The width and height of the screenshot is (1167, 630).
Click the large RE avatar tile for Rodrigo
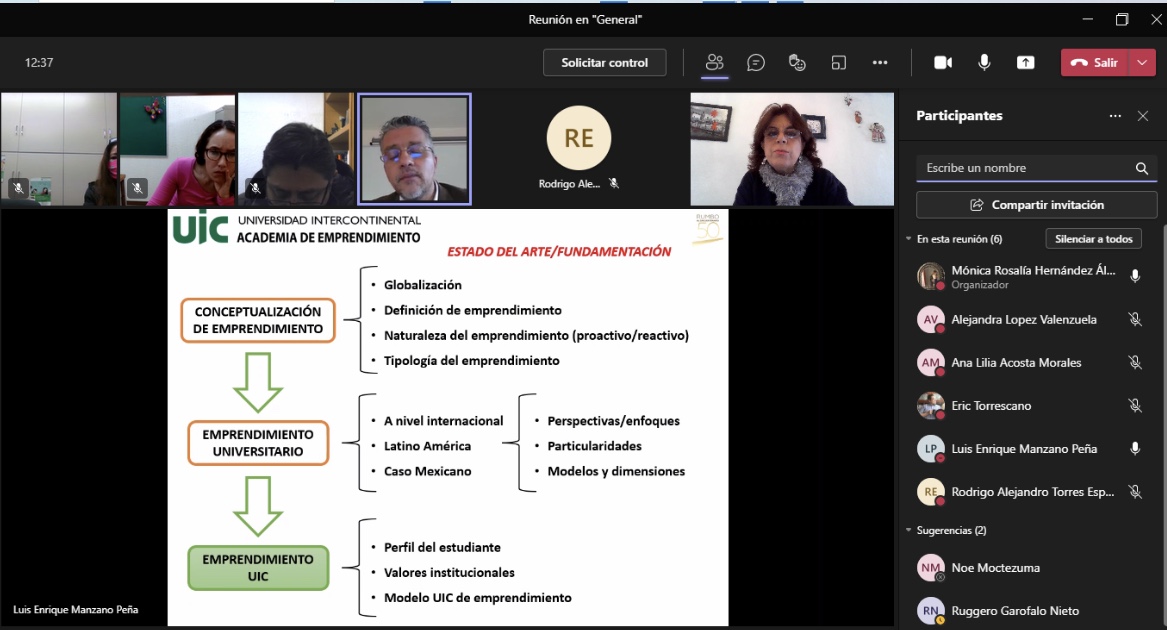click(x=579, y=139)
